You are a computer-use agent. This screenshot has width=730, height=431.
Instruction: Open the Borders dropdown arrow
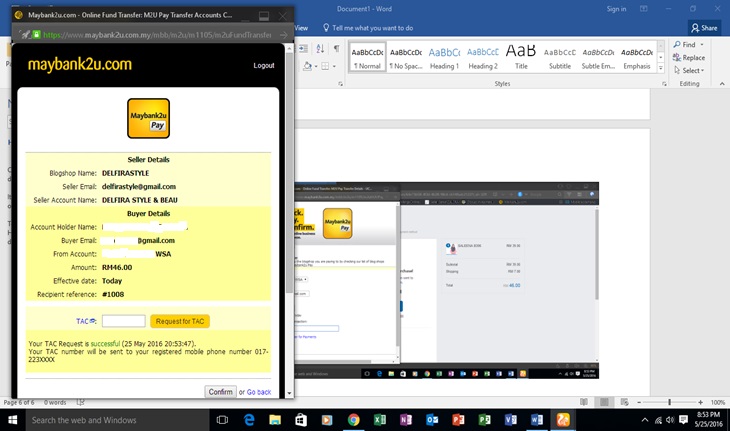(x=334, y=66)
